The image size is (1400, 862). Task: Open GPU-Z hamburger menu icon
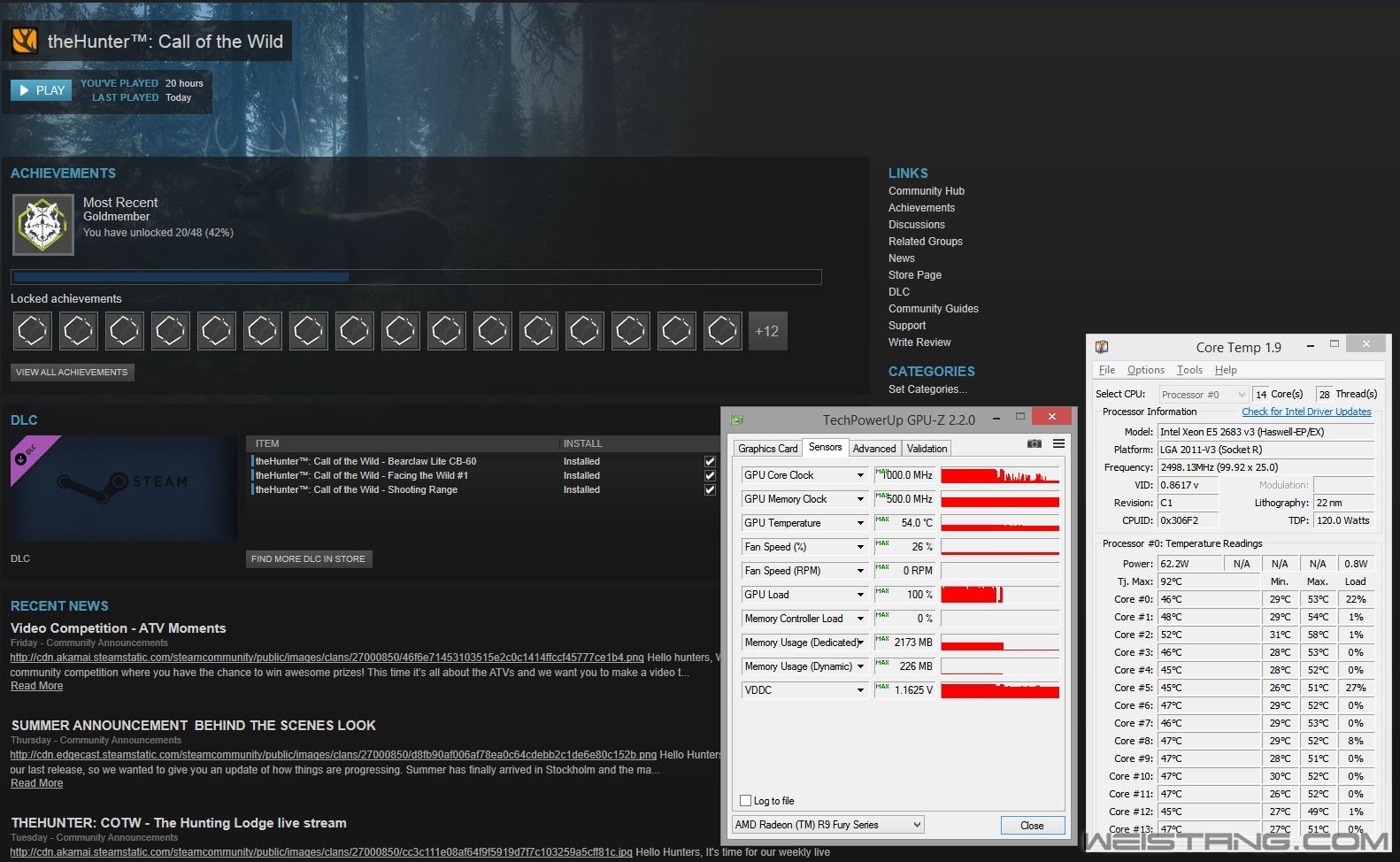click(1058, 443)
